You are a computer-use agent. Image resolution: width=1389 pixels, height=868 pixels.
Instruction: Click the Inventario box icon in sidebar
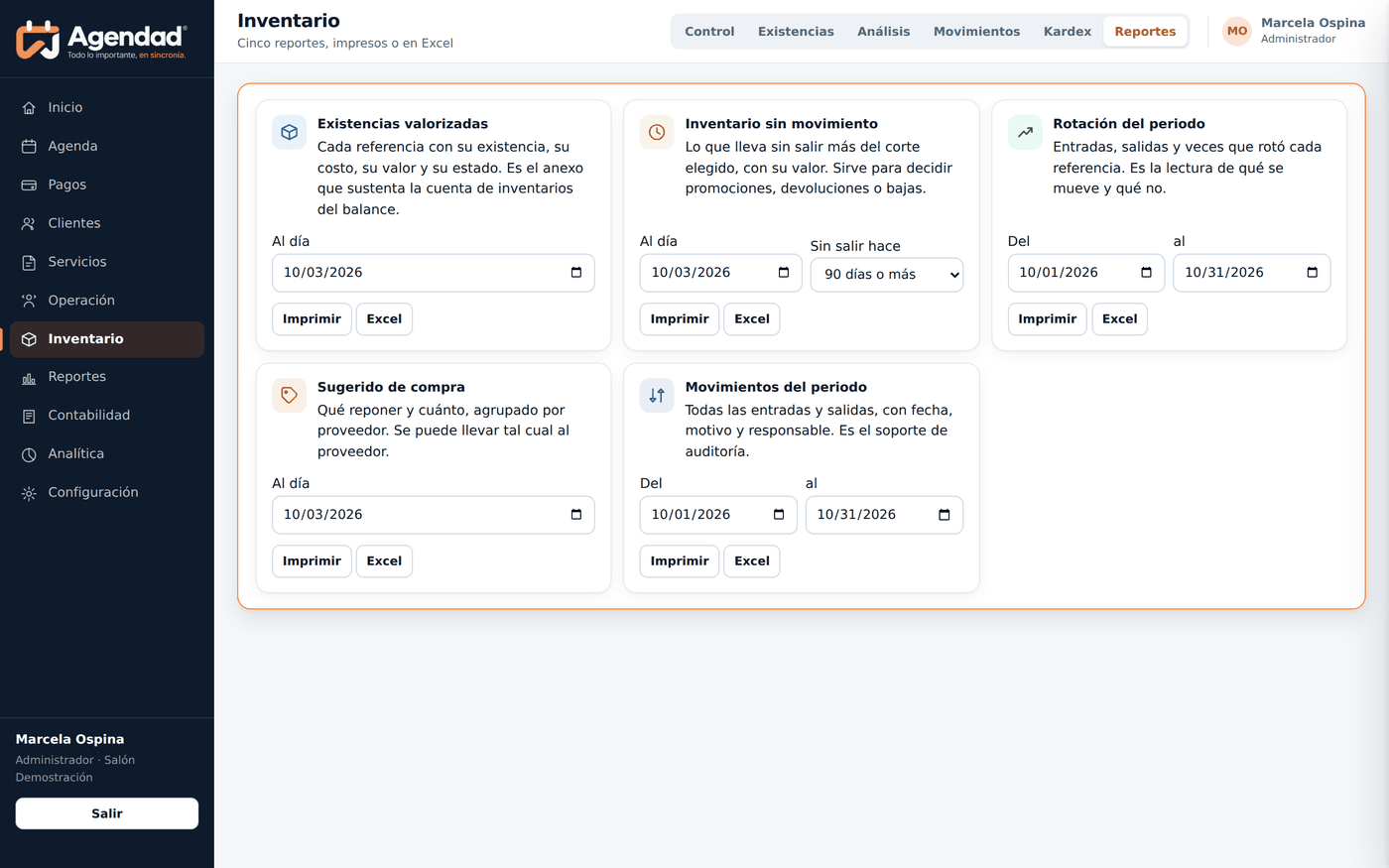tap(29, 339)
